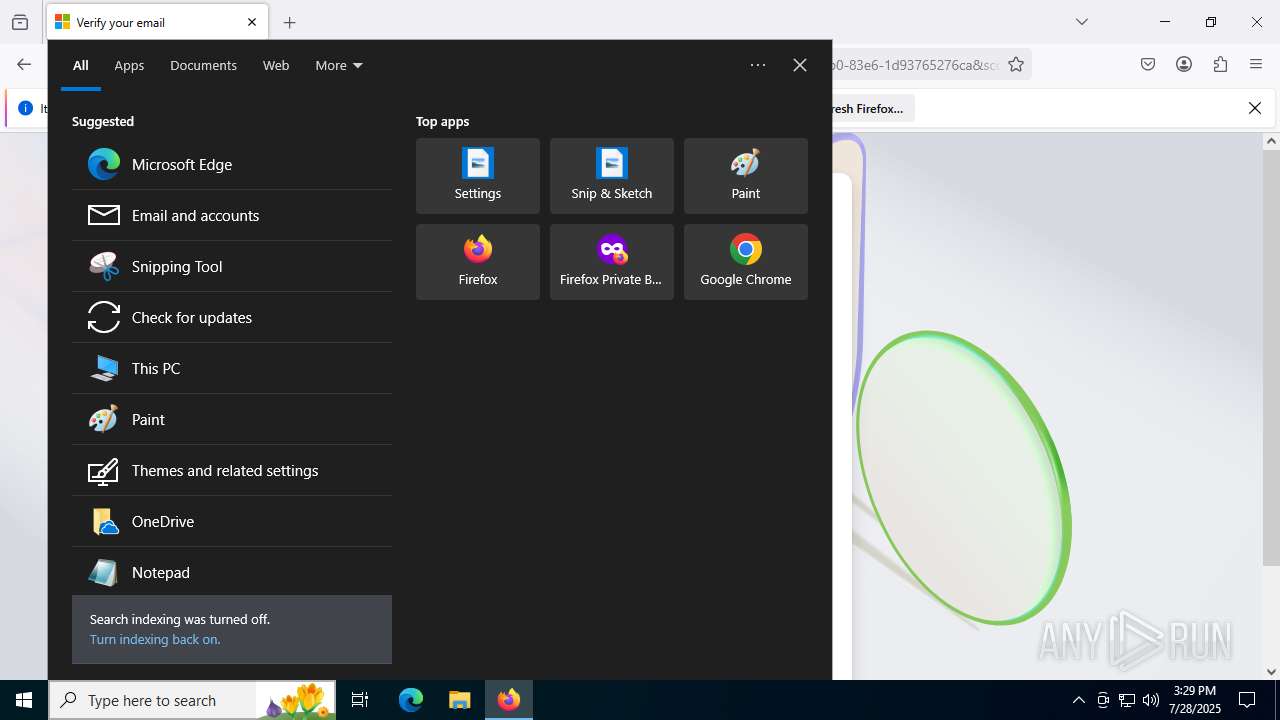This screenshot has width=1280, height=720.
Task: Open OneDrive from suggestions
Action: coord(232,521)
